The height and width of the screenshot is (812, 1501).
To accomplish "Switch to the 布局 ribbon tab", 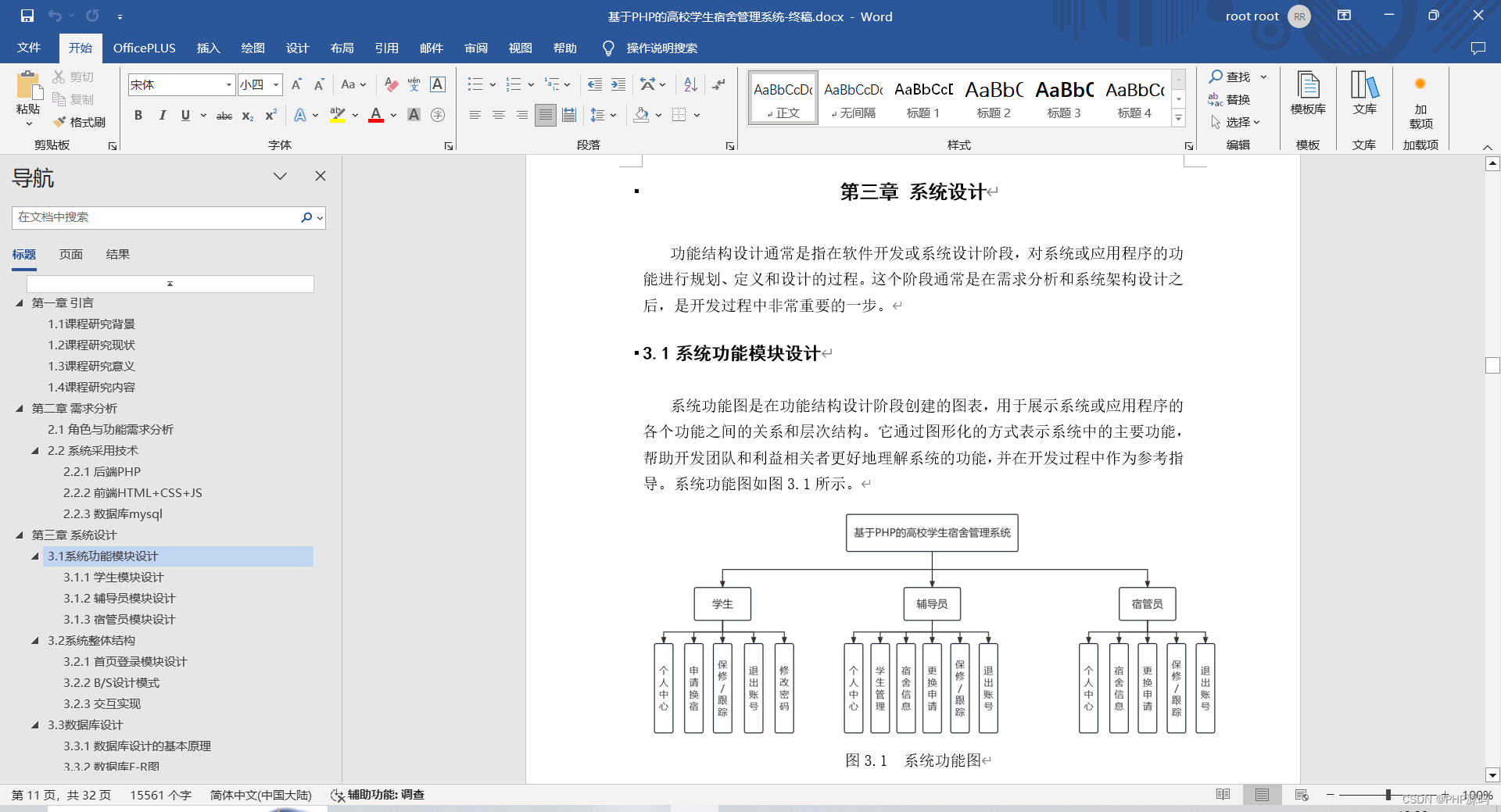I will 342,48.
